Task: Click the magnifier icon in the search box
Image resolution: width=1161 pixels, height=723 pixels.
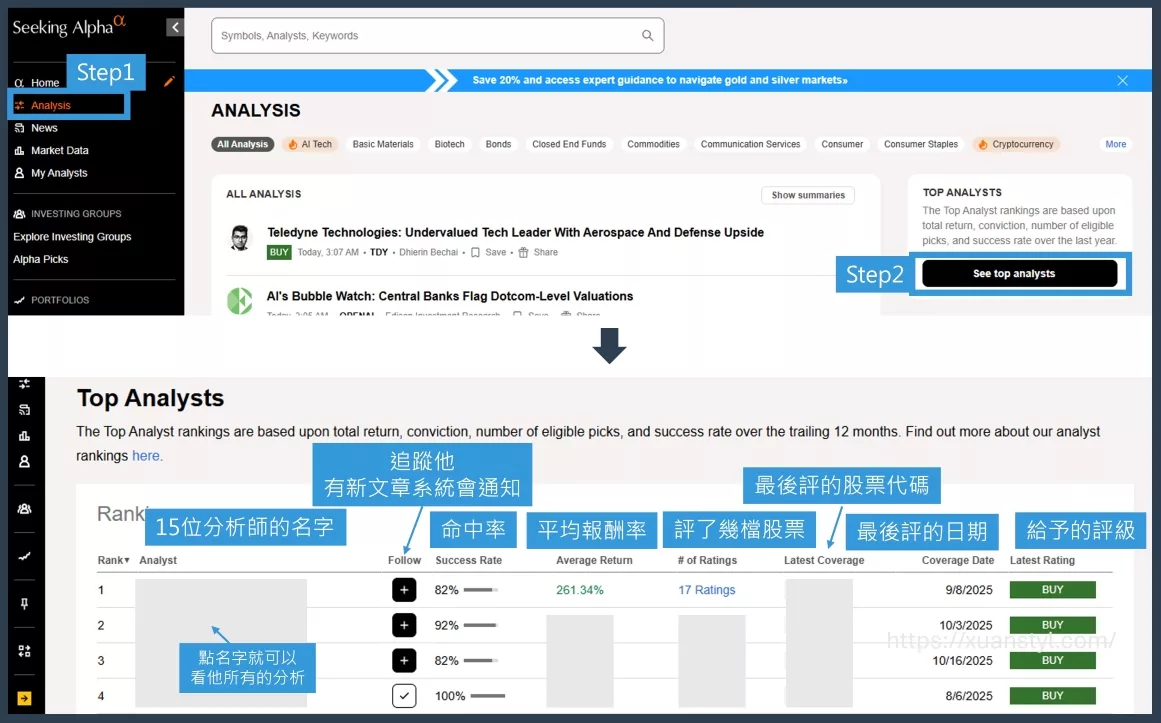Action: pos(648,36)
